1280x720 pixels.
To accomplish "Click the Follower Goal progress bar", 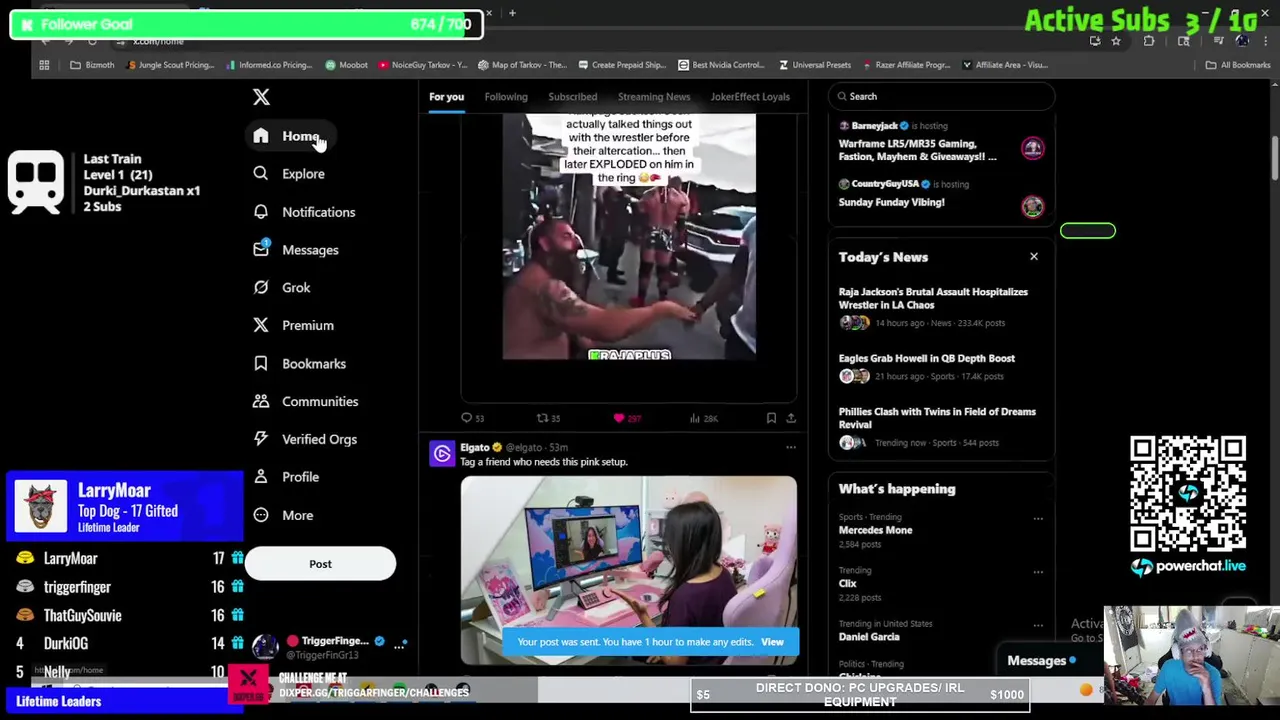I will [x=246, y=24].
